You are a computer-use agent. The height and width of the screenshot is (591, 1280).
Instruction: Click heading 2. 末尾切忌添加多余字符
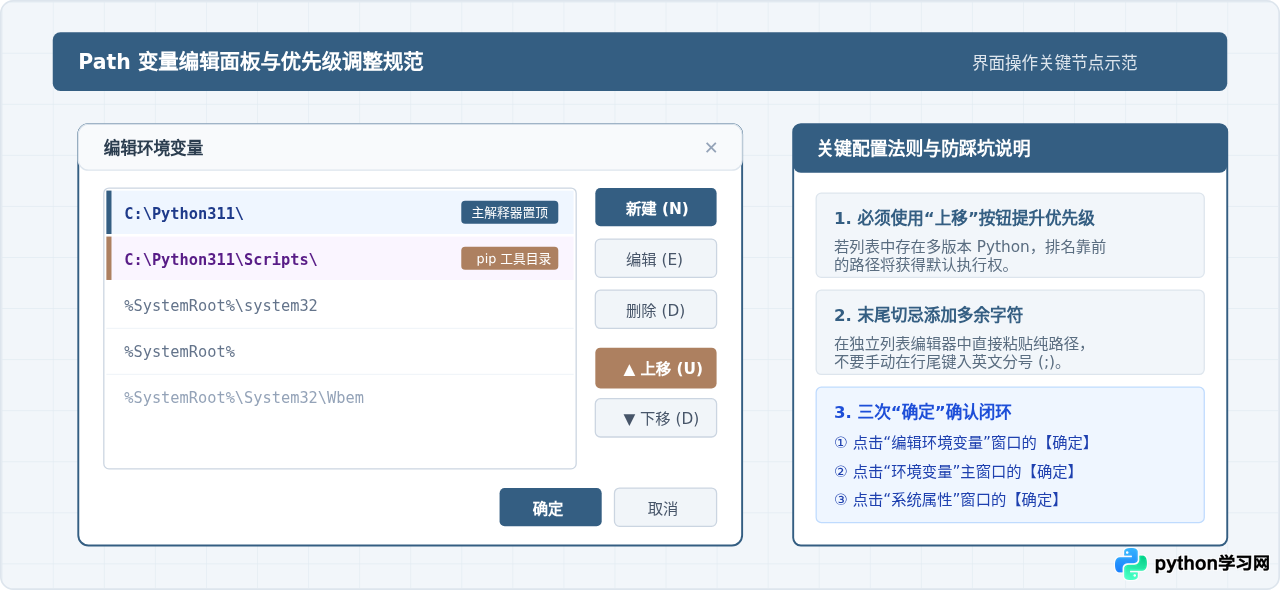pos(928,315)
